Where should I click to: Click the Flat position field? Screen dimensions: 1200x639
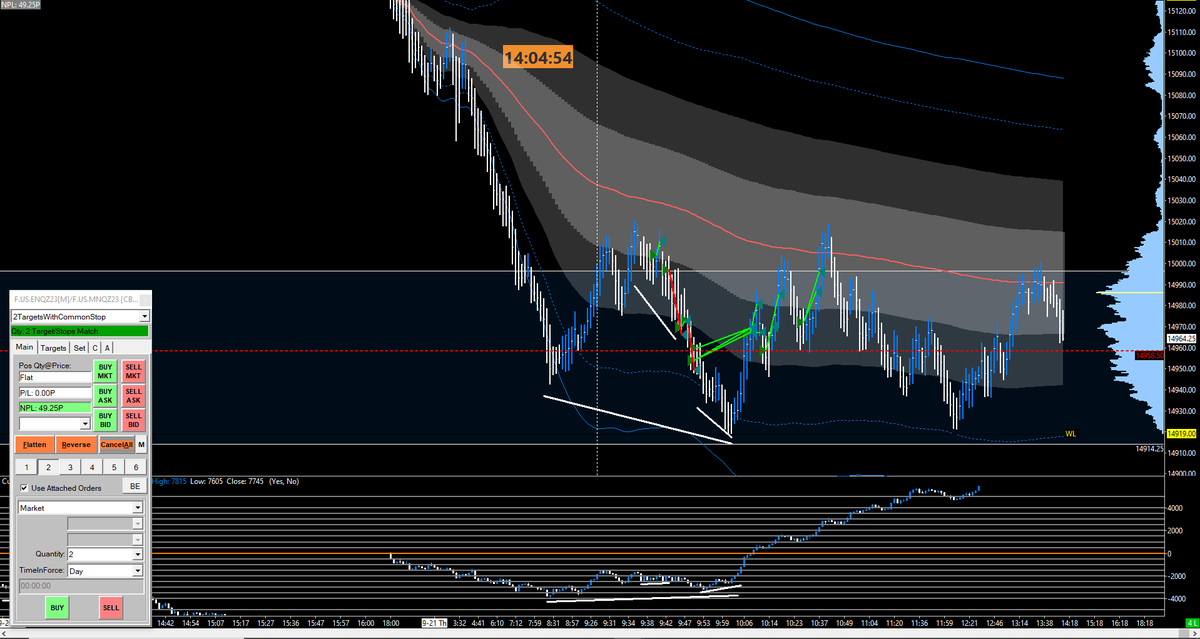tap(55, 378)
